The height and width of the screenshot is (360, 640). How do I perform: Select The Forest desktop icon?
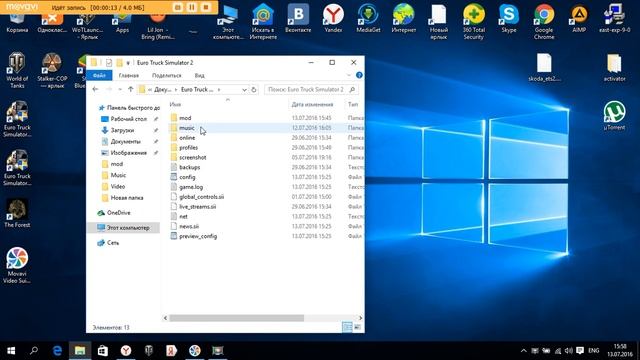point(17,213)
